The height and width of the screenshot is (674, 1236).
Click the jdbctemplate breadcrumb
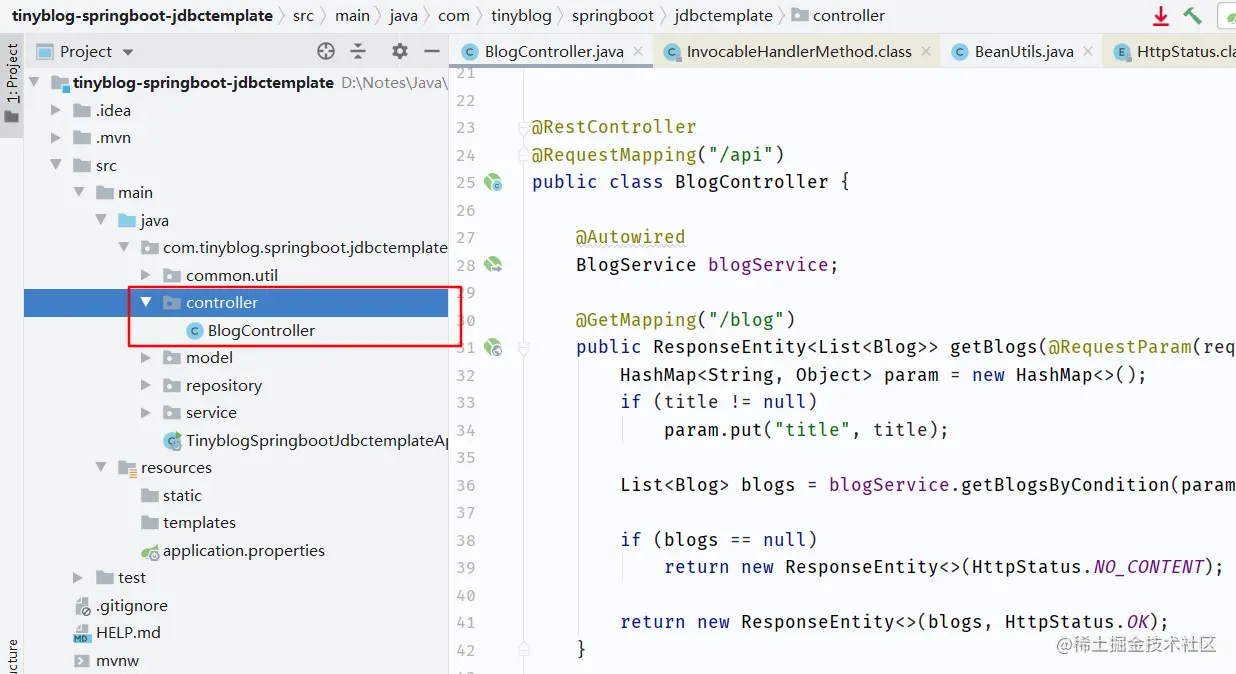click(x=724, y=16)
